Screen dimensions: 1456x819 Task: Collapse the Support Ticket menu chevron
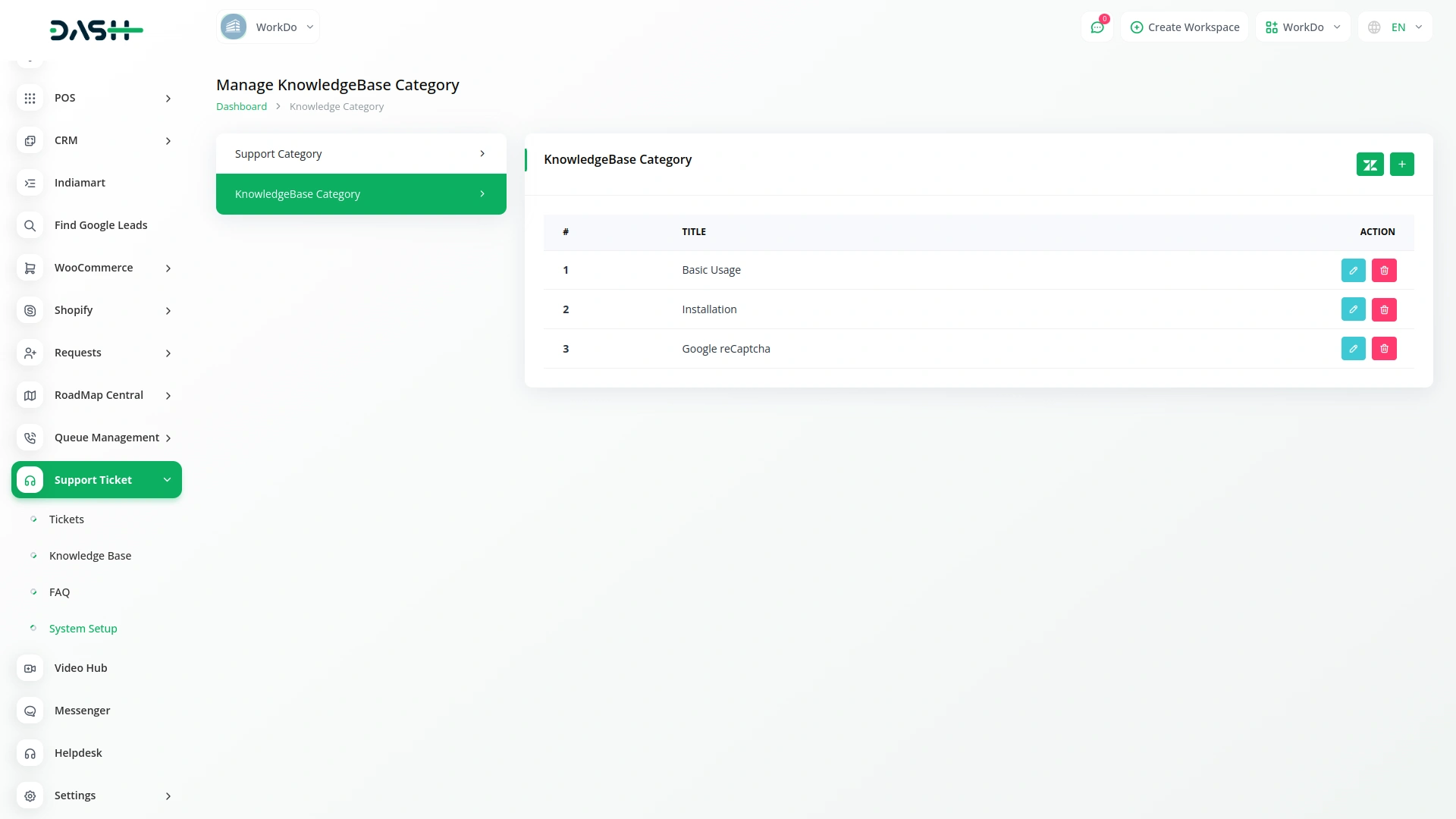(x=167, y=479)
